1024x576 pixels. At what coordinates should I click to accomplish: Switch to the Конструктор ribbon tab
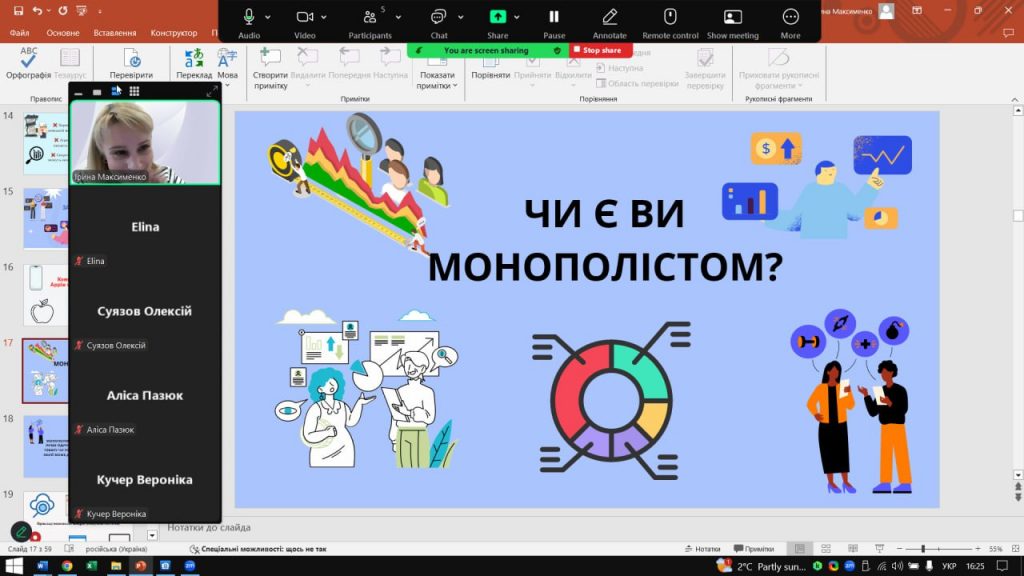[174, 32]
